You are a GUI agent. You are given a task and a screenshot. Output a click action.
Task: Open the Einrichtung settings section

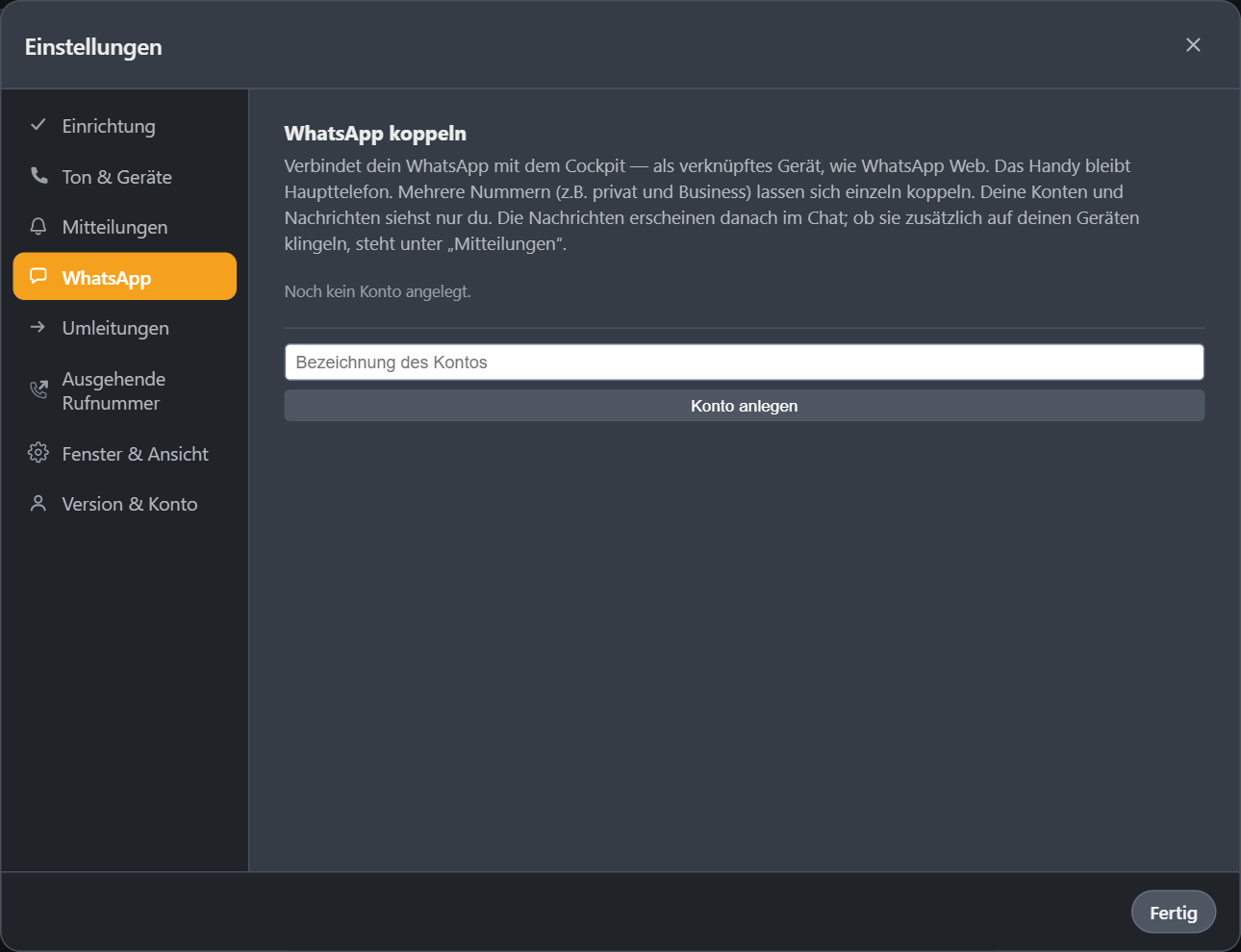pos(125,126)
